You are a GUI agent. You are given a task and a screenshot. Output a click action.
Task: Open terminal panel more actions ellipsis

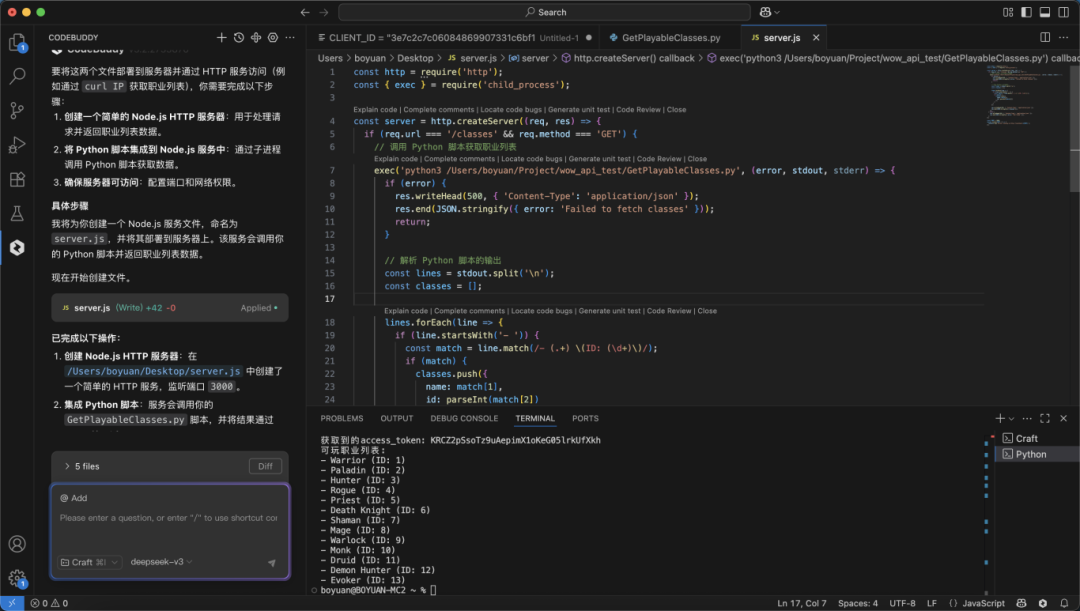(1027, 418)
